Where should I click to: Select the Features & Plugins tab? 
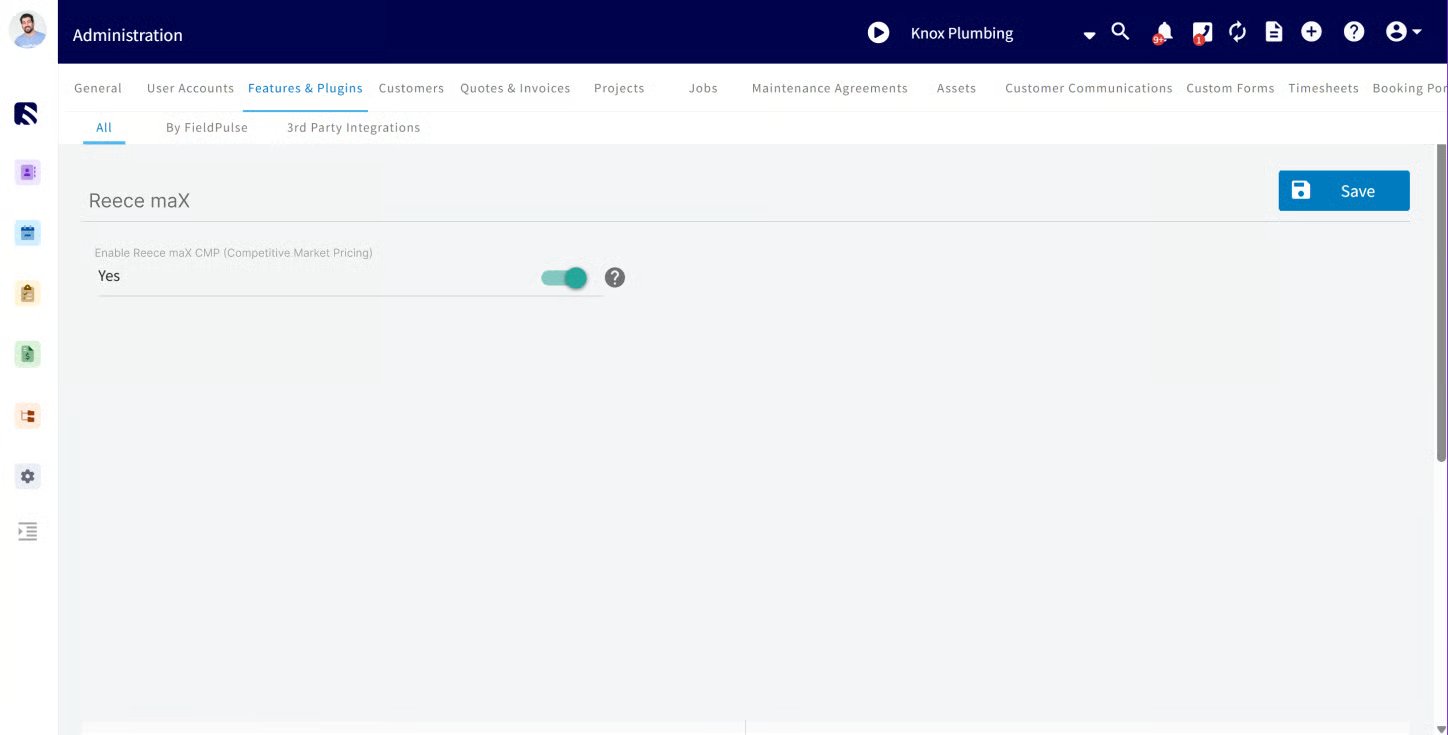pyautogui.click(x=305, y=88)
